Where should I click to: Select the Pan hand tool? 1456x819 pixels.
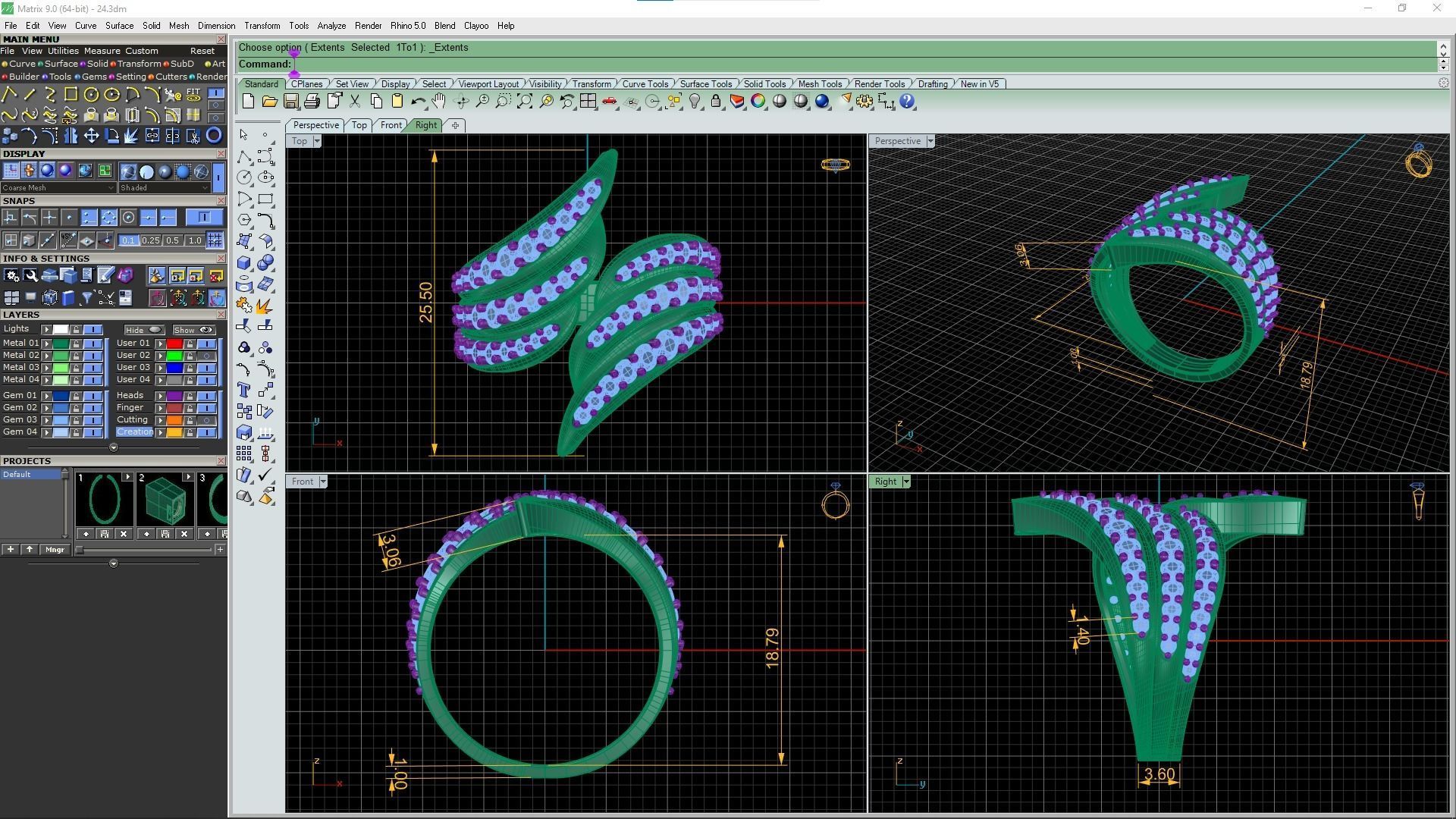(x=439, y=101)
